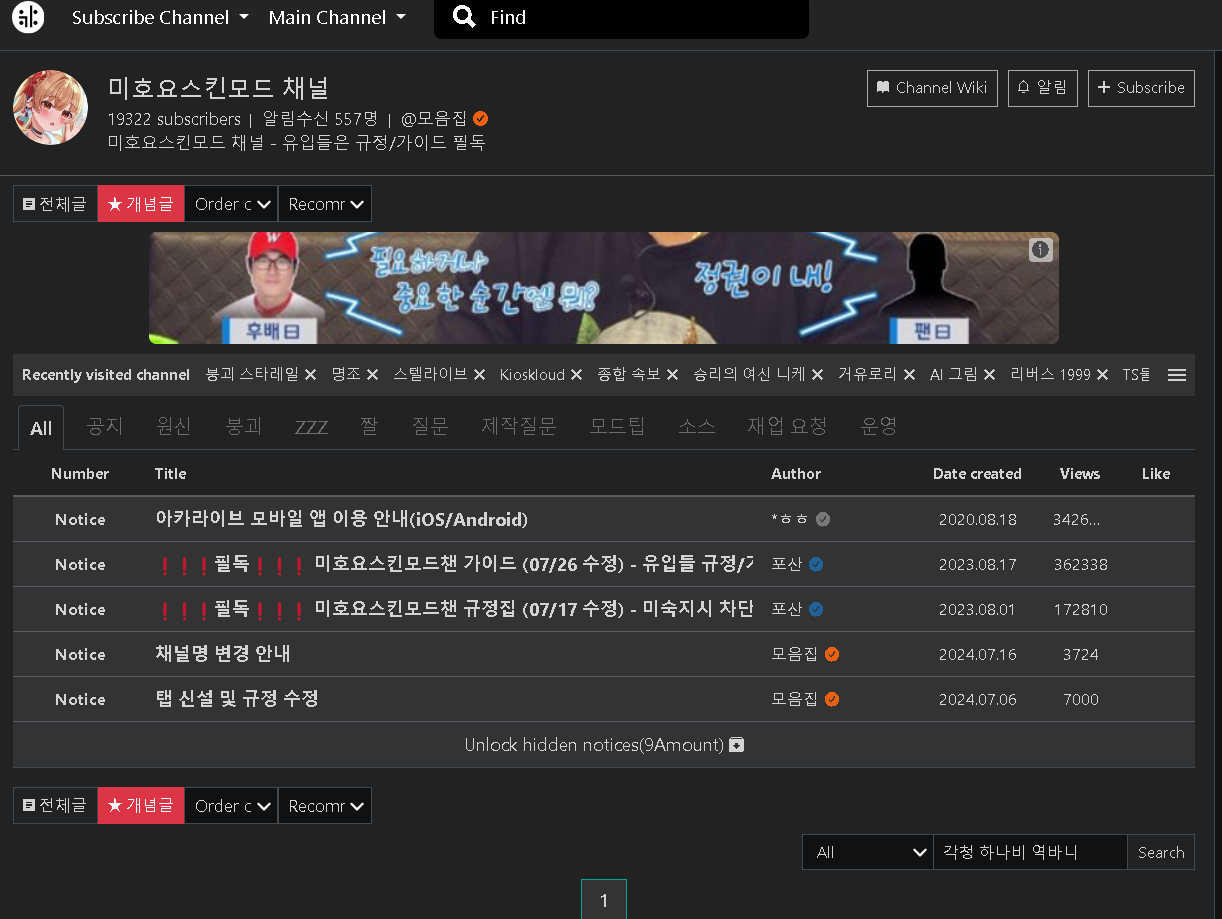Open the banner advertisement image
Image resolution: width=1222 pixels, height=919 pixels.
[x=604, y=288]
